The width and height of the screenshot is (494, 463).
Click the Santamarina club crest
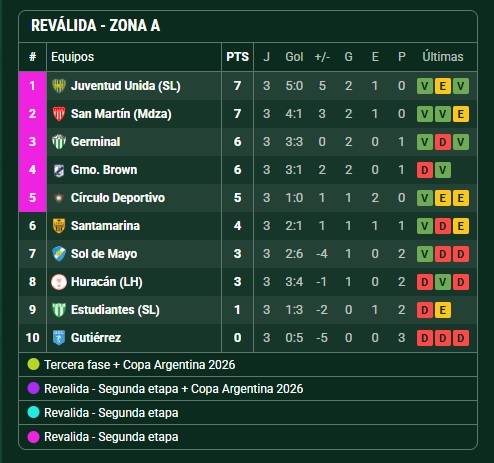coord(59,226)
